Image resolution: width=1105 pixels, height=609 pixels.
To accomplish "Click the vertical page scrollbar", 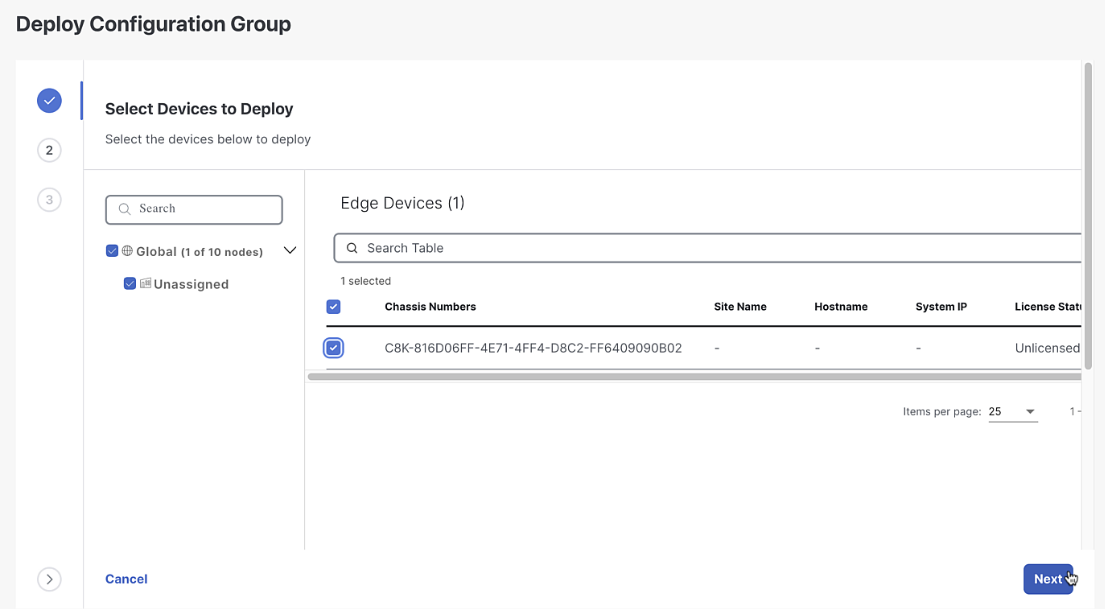I will tap(1089, 216).
